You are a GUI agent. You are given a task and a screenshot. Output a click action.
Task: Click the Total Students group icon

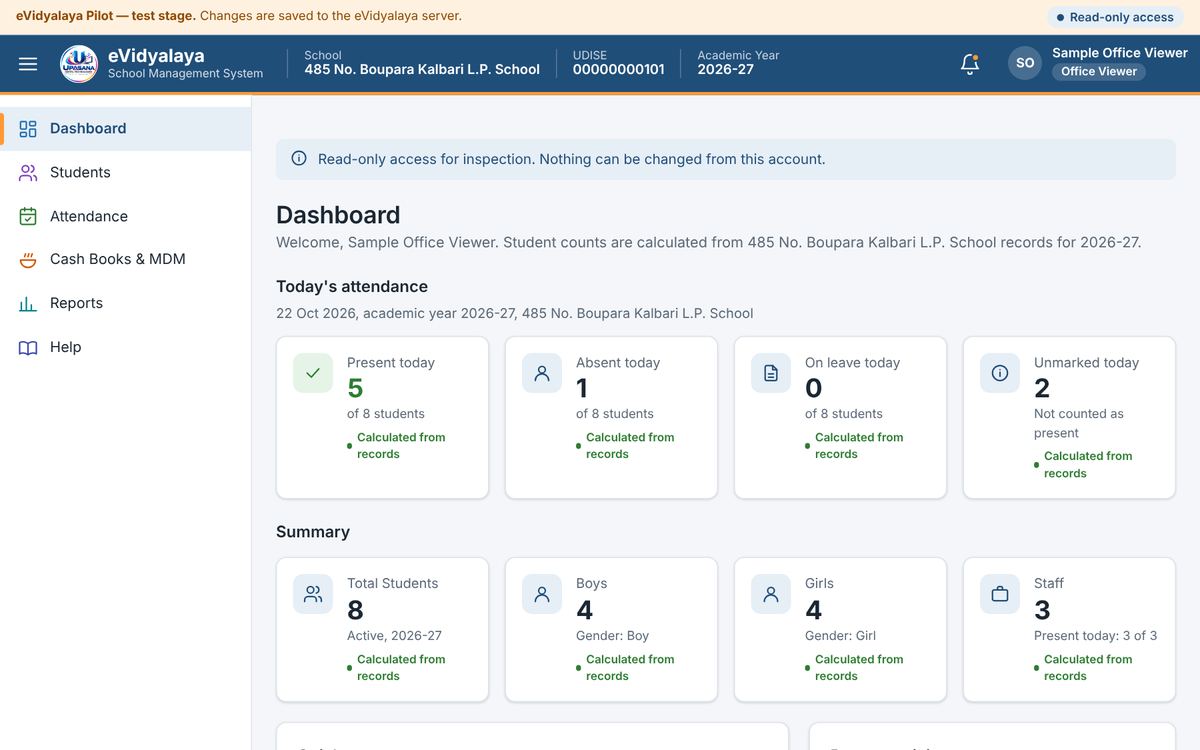[x=313, y=594]
